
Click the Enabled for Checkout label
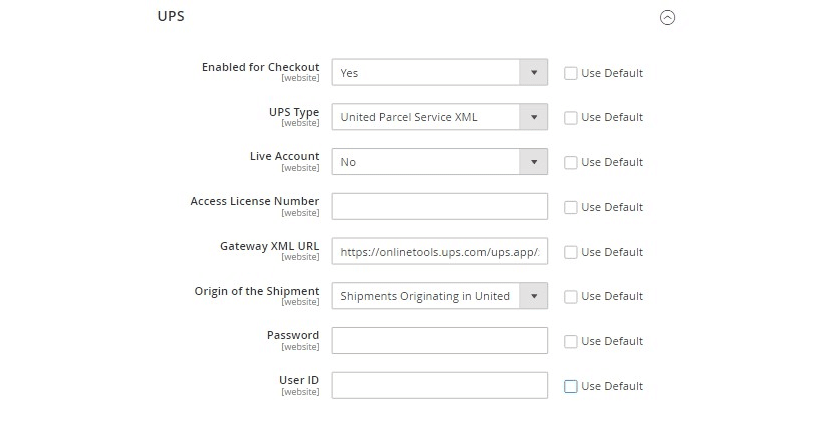point(260,67)
